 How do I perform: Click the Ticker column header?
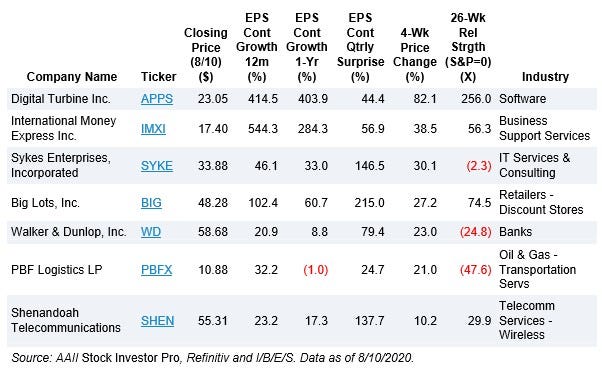[x=158, y=77]
